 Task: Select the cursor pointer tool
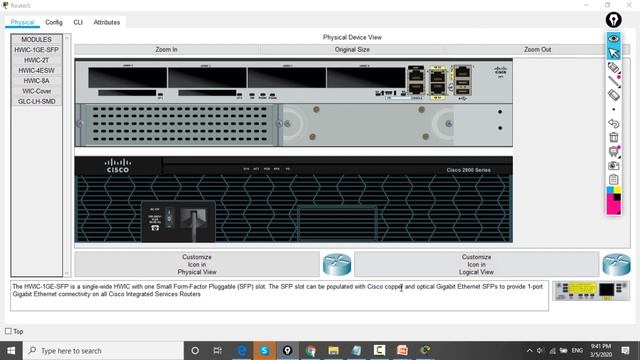click(x=613, y=53)
